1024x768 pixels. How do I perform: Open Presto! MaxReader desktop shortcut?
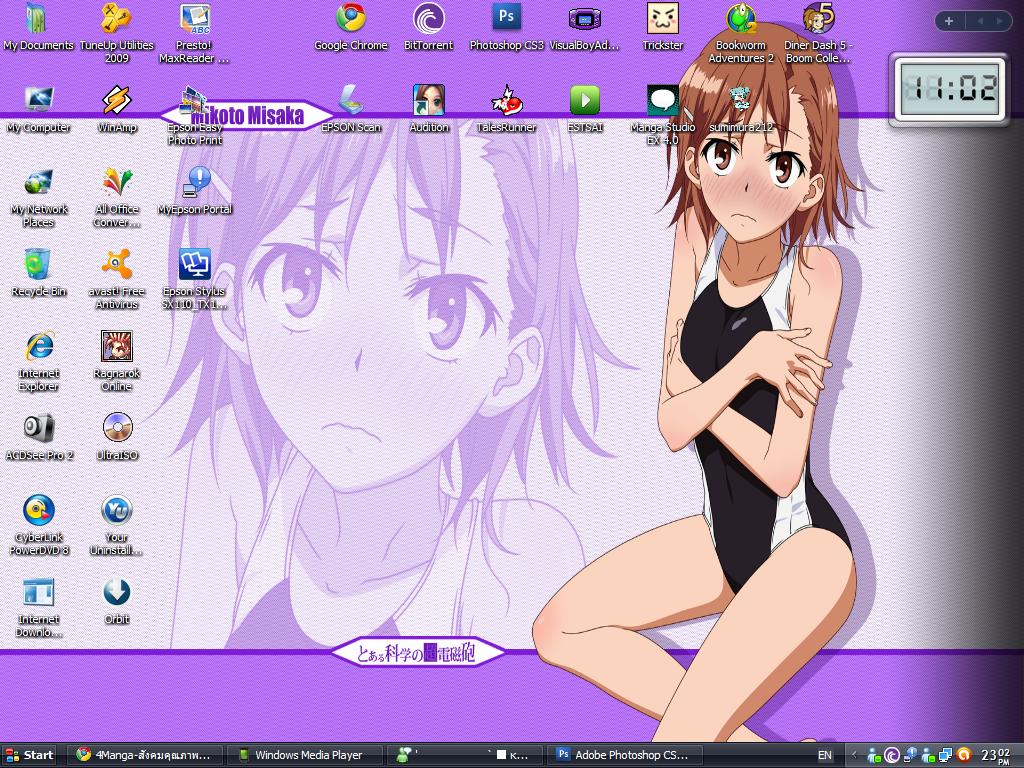[x=195, y=33]
